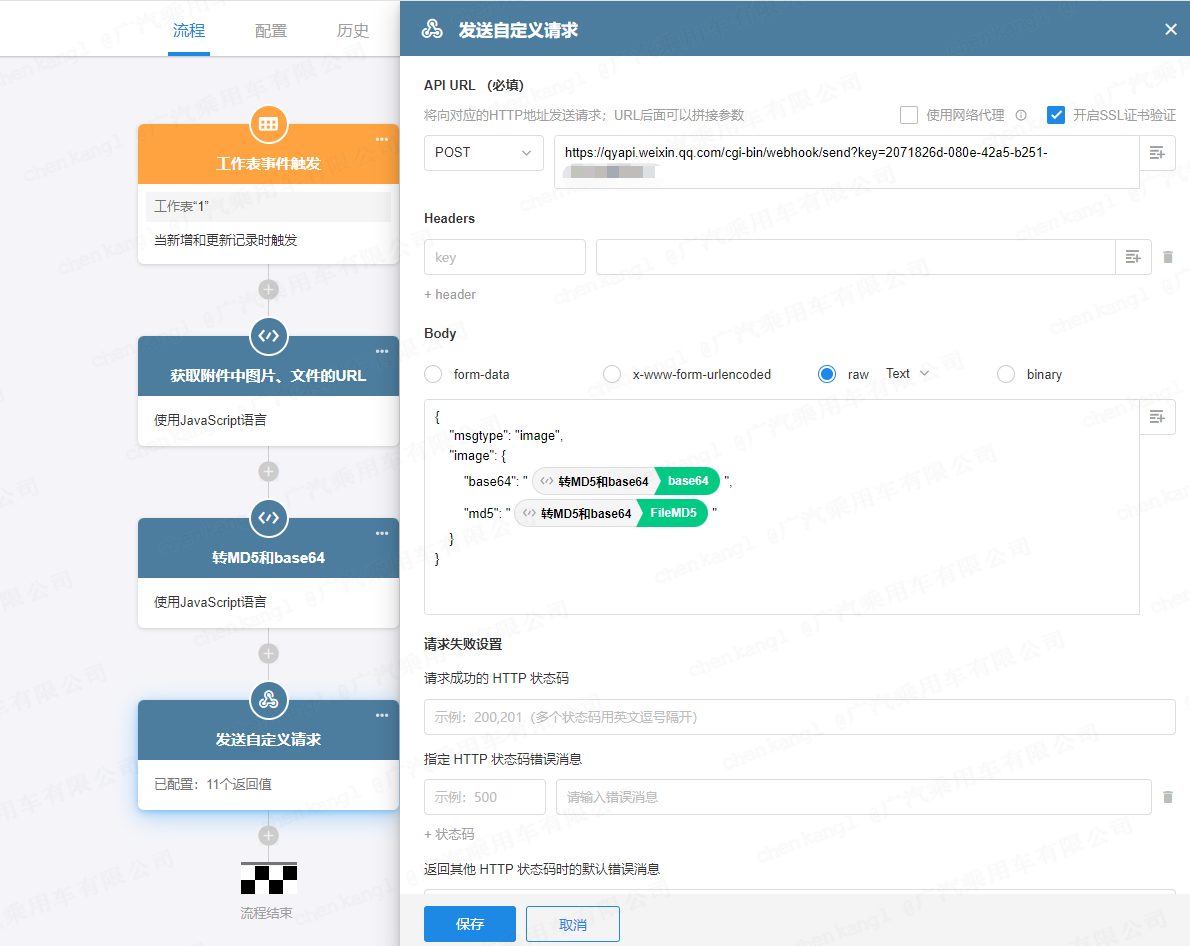Click 保存 button

coord(470,924)
